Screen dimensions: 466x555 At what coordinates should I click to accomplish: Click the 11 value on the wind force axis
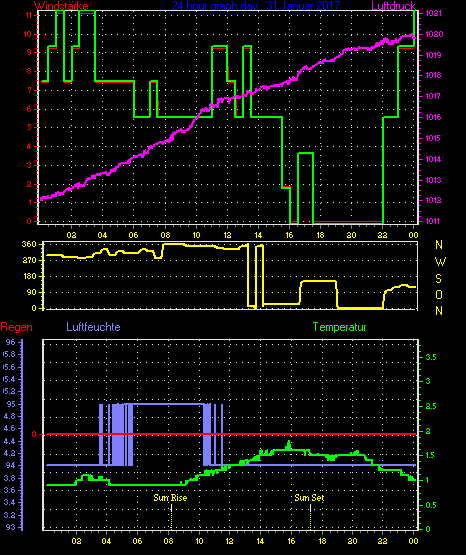[29, 15]
